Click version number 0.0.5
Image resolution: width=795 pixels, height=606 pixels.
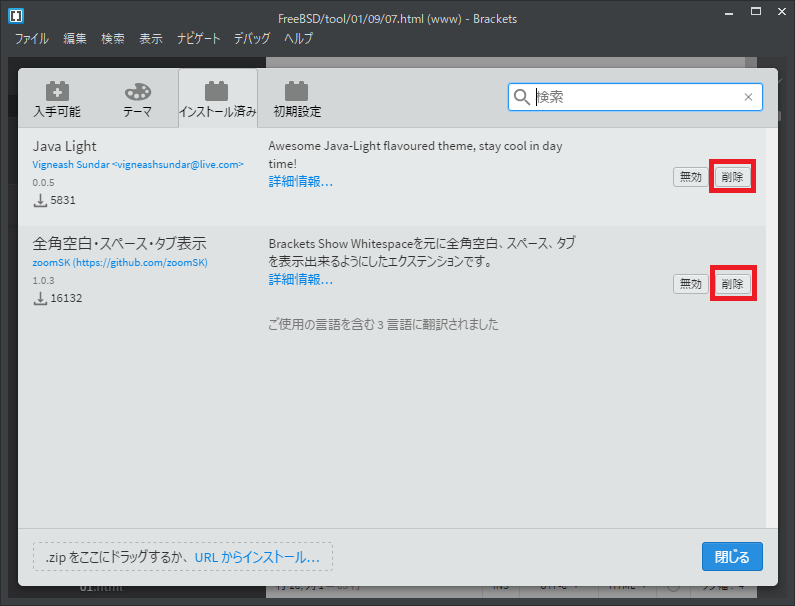(43, 183)
